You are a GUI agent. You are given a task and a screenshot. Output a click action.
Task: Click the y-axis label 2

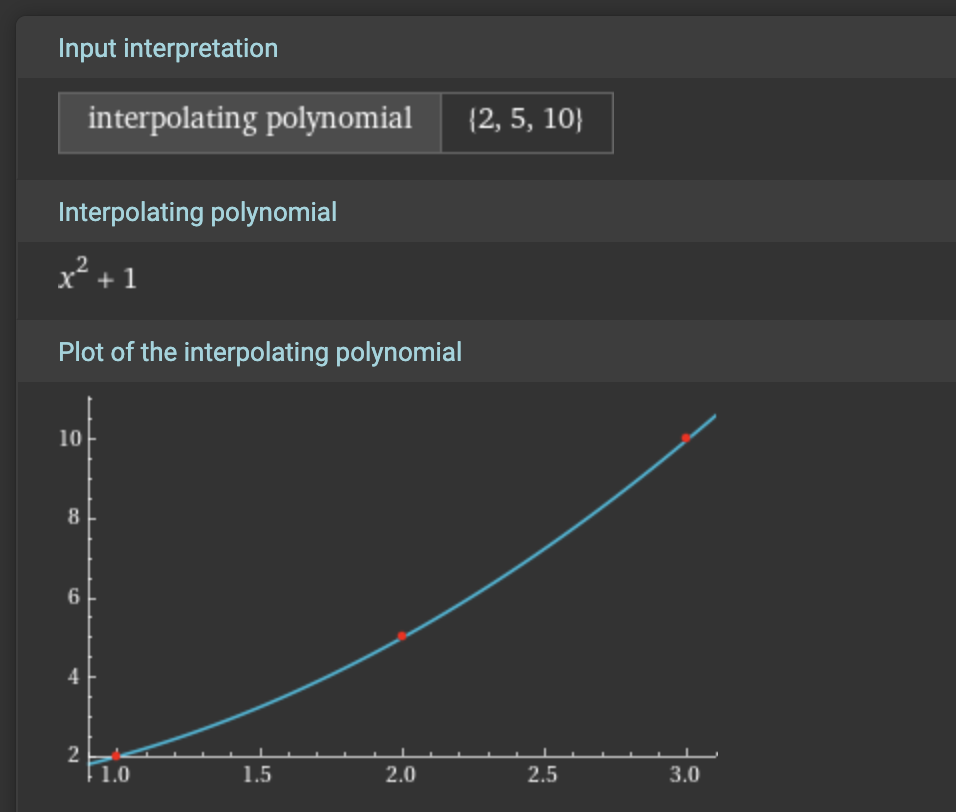74,755
